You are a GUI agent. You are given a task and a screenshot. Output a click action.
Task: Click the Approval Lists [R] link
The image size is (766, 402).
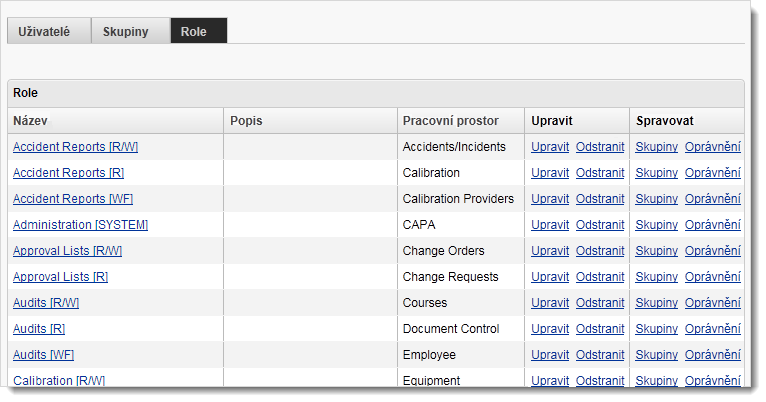[x=60, y=277]
